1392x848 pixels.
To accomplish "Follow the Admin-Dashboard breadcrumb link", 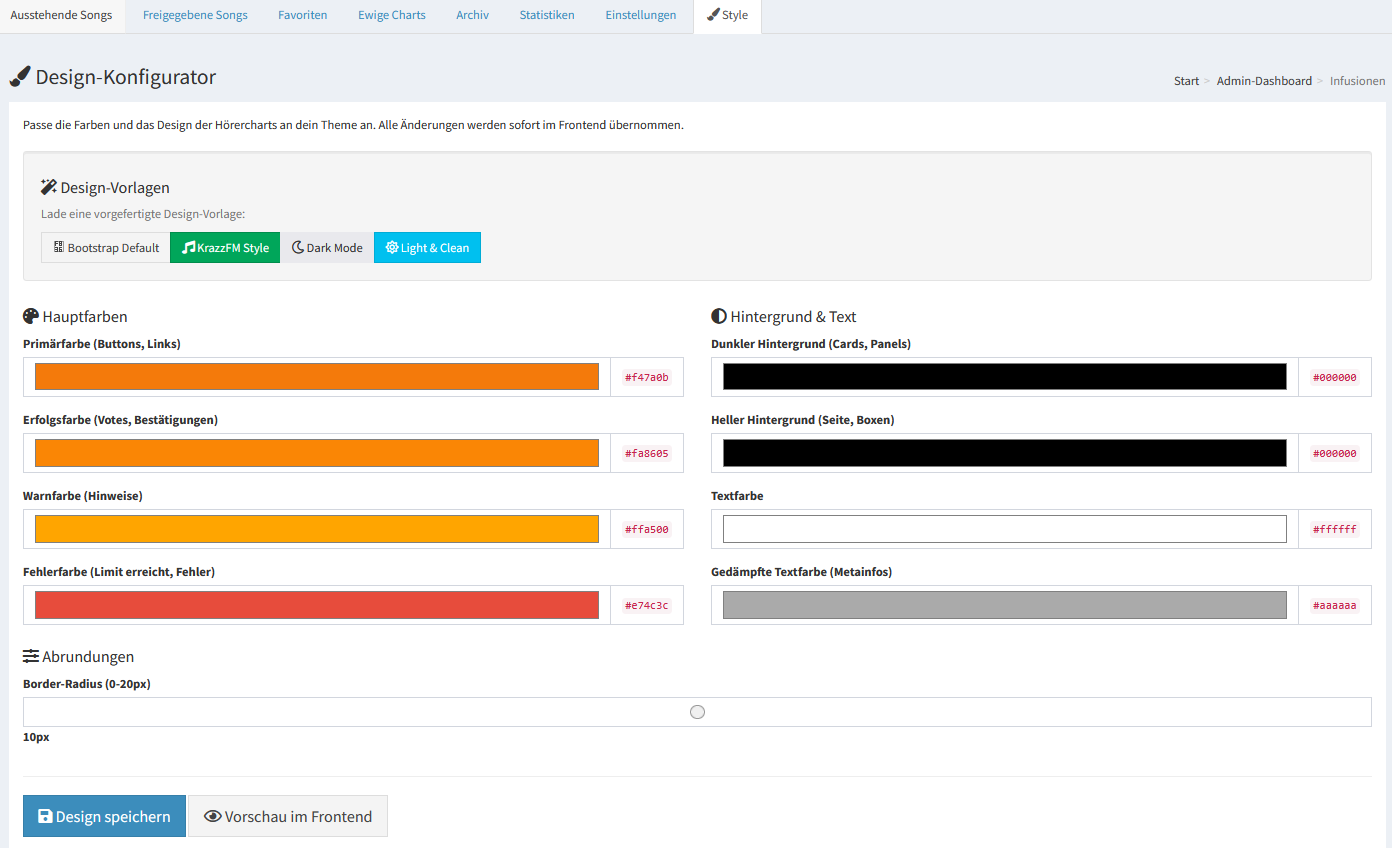I will (1263, 81).
